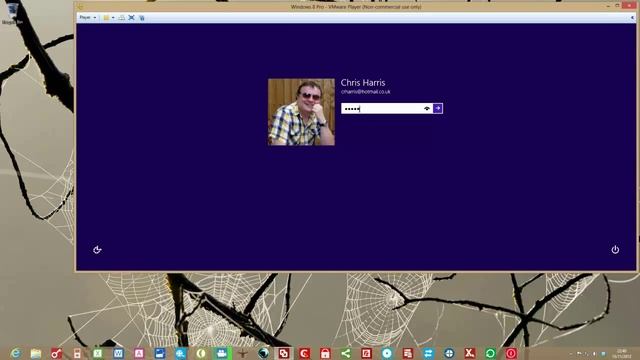This screenshot has height=360, width=640.
Task: Launch Excel from the taskbar
Action: coord(98,353)
